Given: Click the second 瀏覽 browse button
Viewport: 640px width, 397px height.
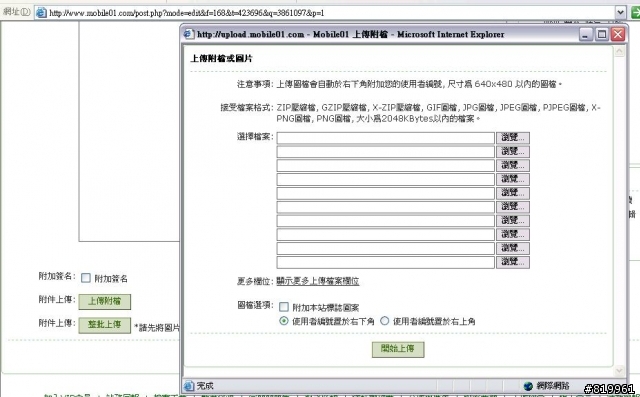Looking at the screenshot, I should click(513, 152).
